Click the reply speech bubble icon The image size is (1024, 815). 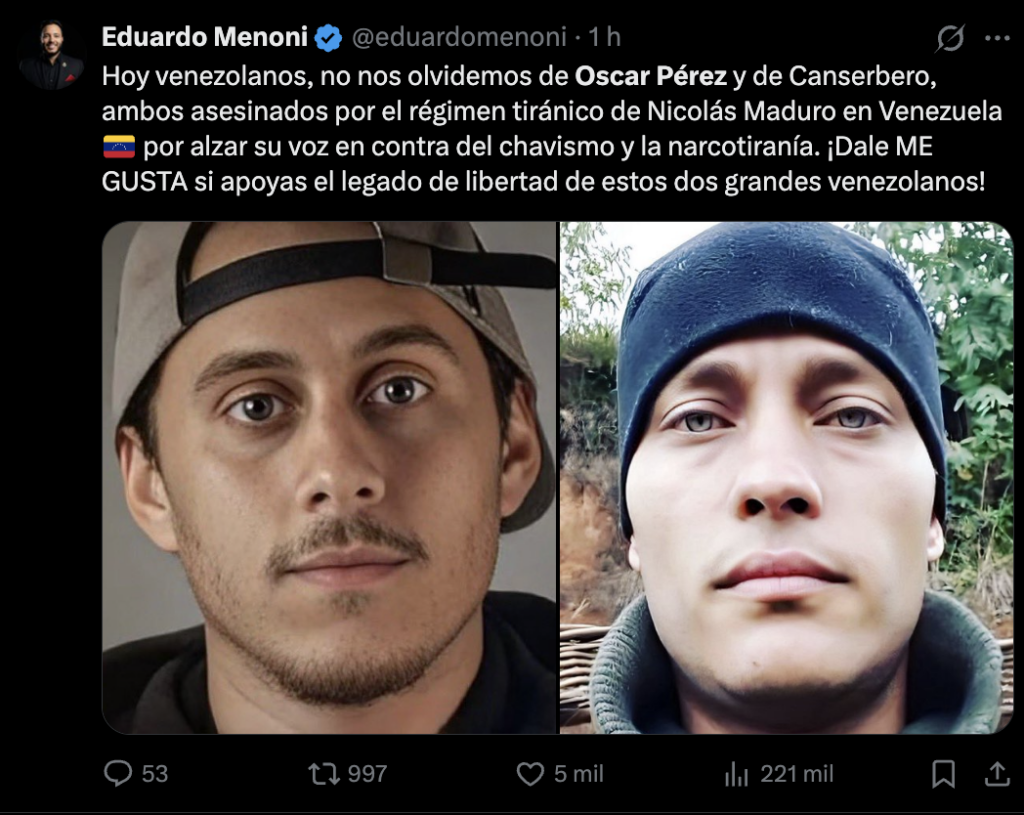tap(118, 774)
